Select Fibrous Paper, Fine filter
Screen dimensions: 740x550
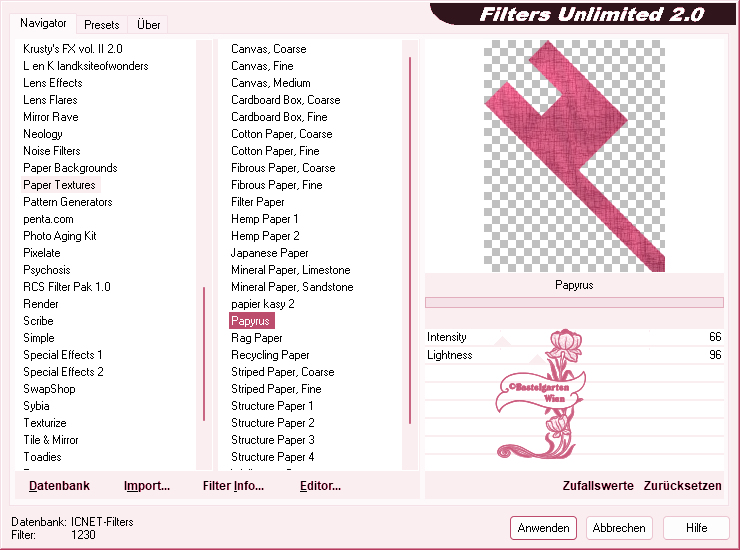(277, 185)
